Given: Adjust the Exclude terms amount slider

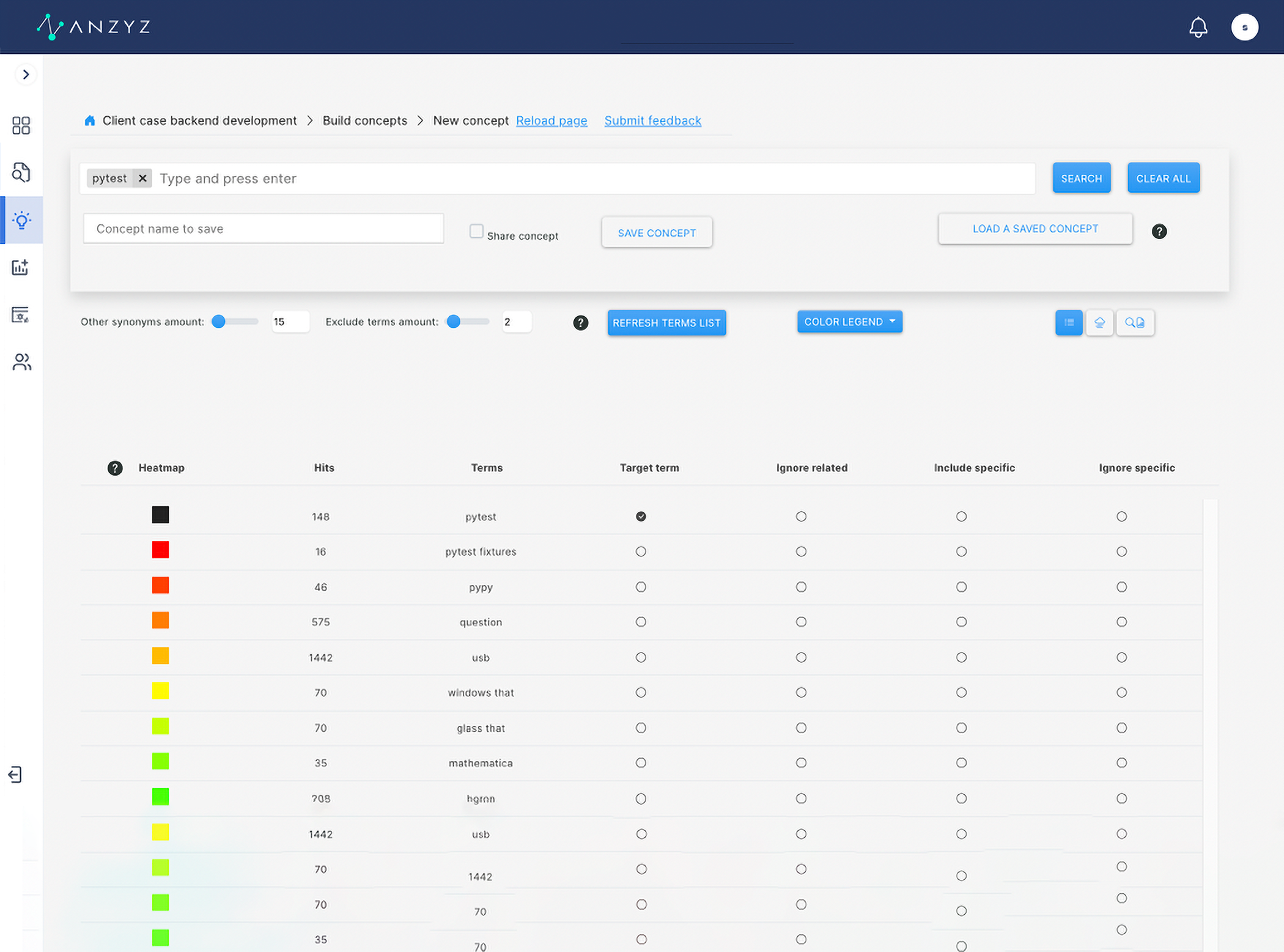Looking at the screenshot, I should (468, 322).
